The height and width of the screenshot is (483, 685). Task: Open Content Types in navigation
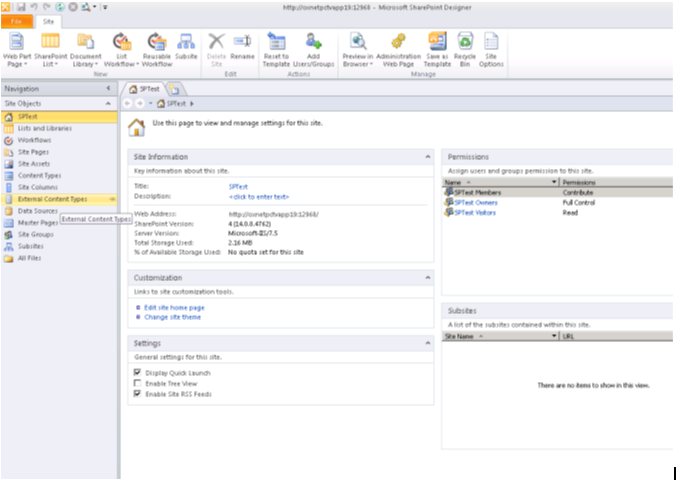(59, 176)
